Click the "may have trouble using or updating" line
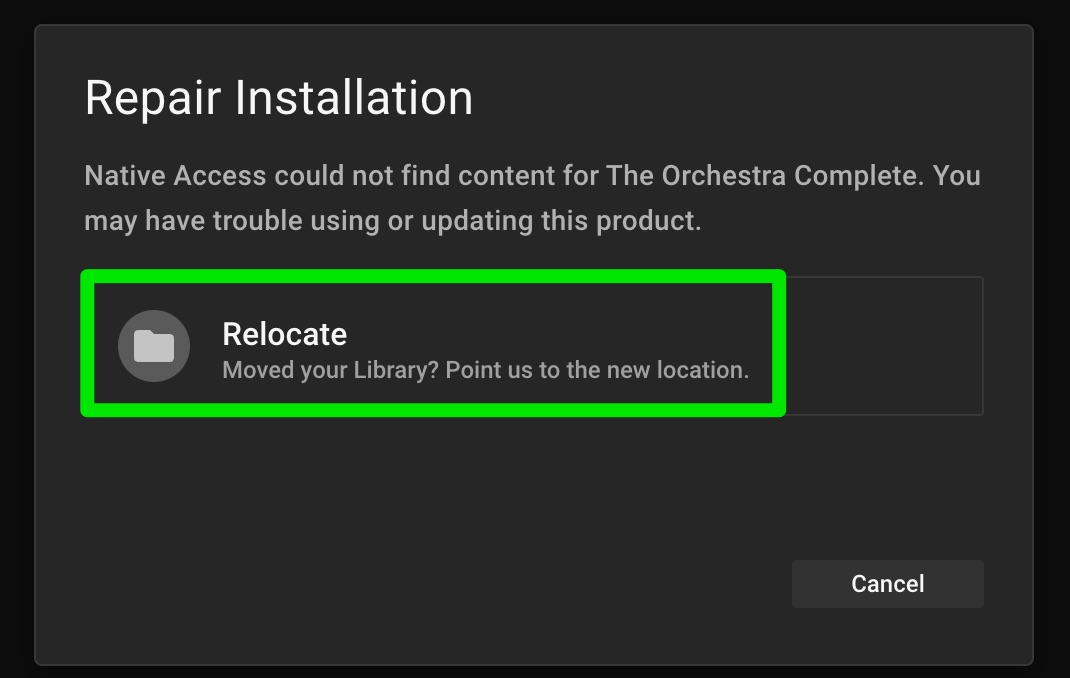The image size is (1070, 678). (392, 220)
